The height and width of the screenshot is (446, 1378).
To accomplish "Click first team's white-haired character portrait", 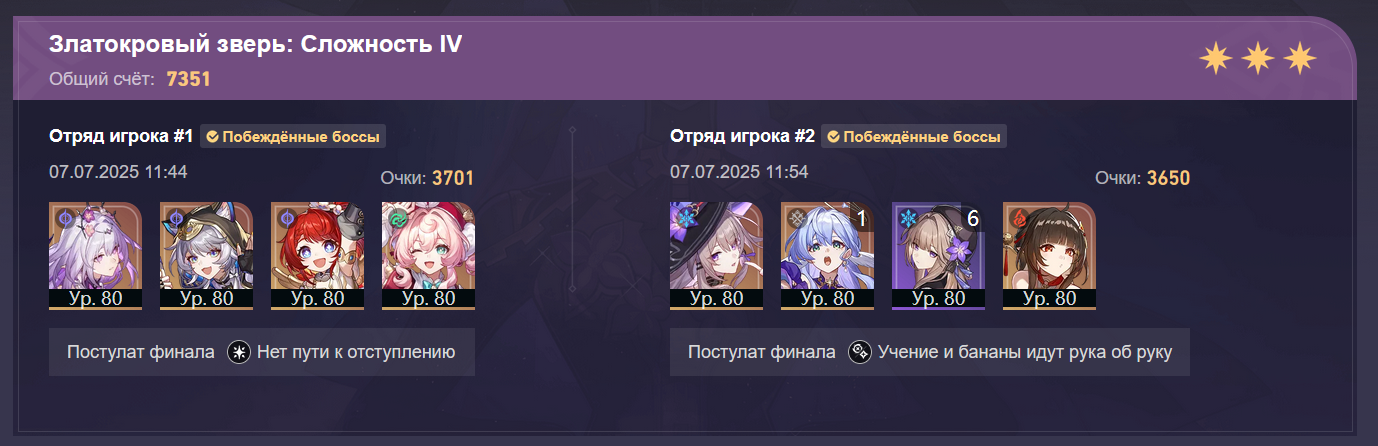I will 95,256.
